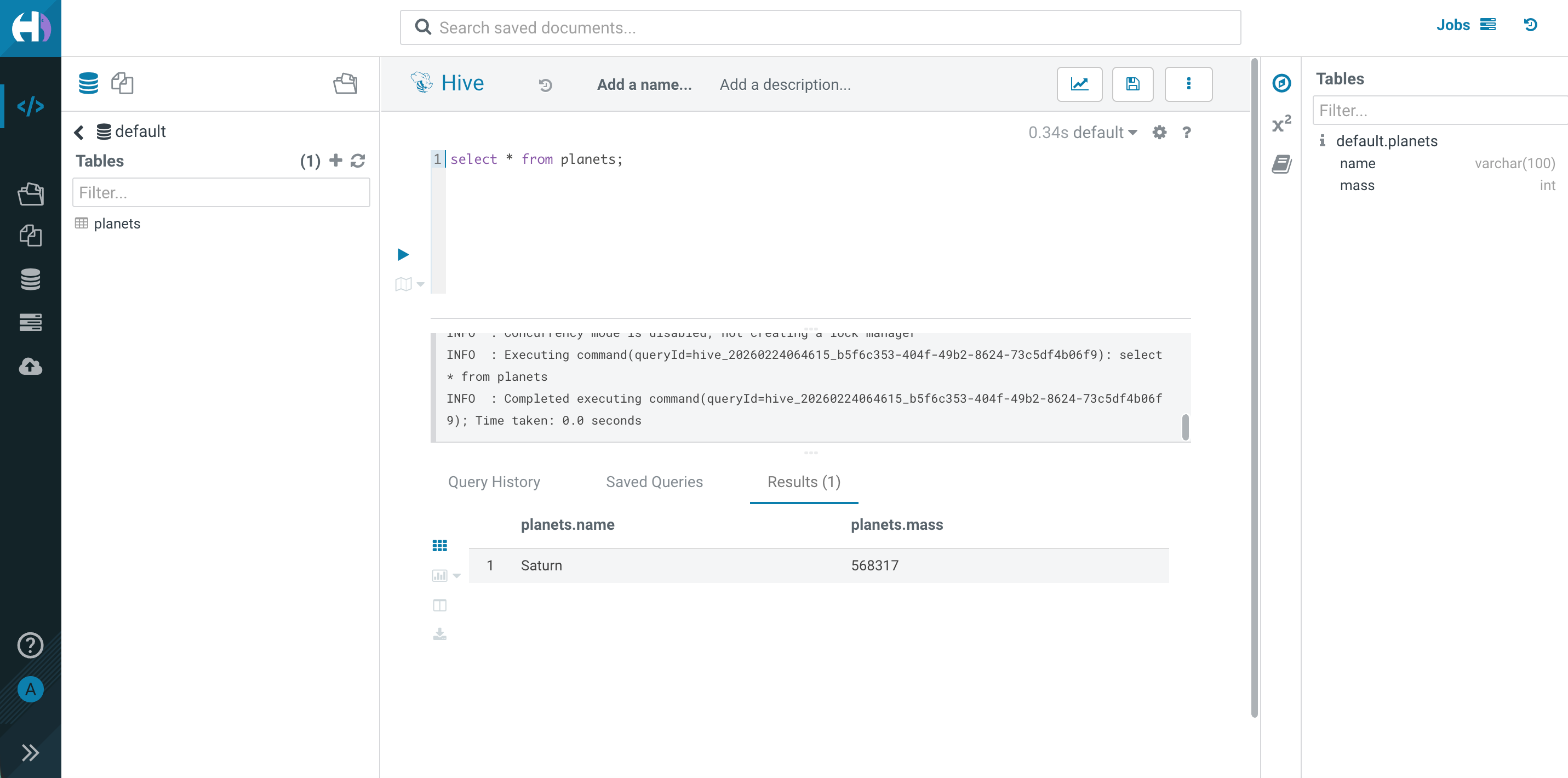Switch to the Saved Queries tab
Image resolution: width=1568 pixels, height=778 pixels.
654,482
